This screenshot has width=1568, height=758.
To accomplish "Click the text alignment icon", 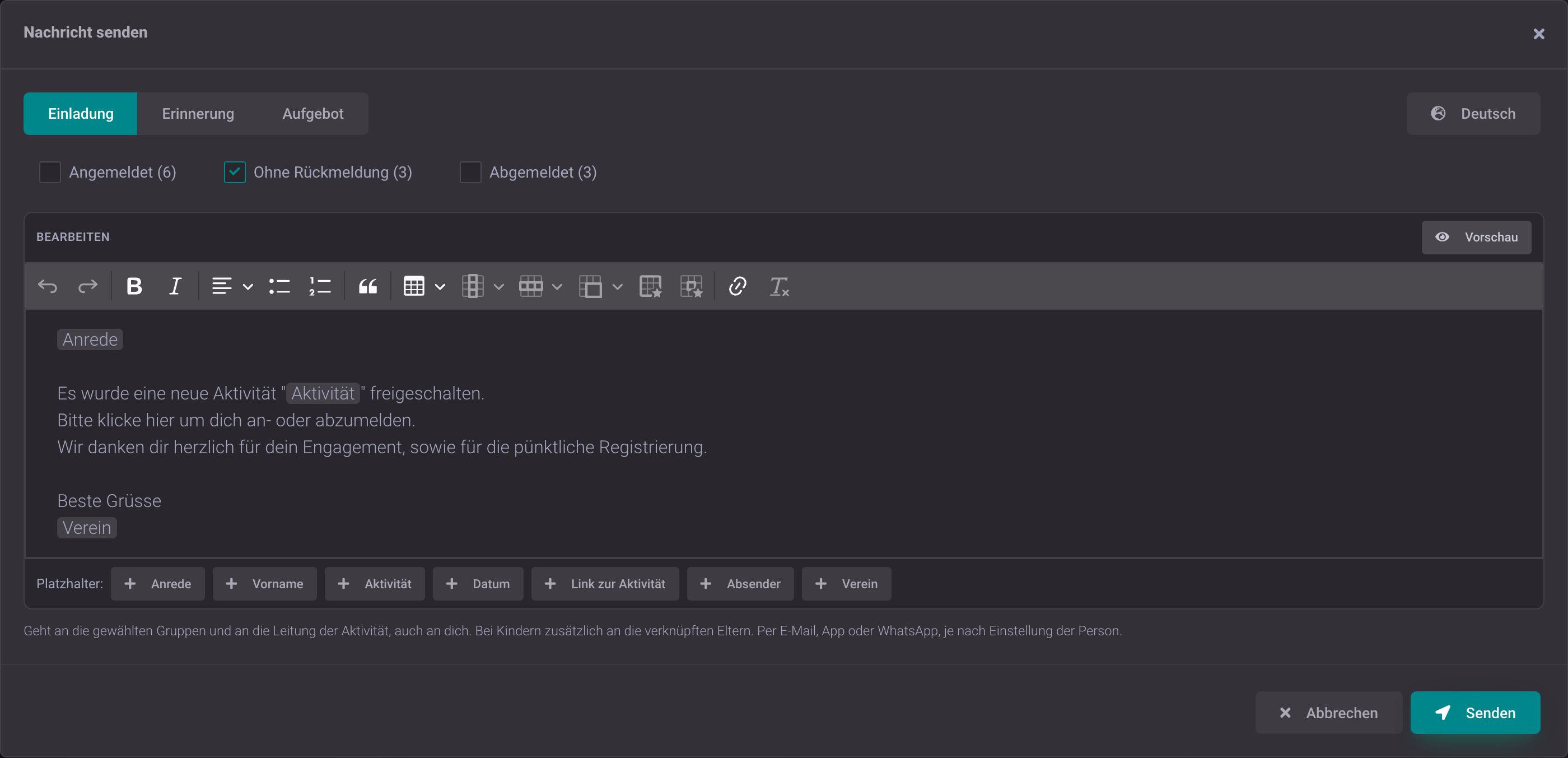I will point(222,286).
